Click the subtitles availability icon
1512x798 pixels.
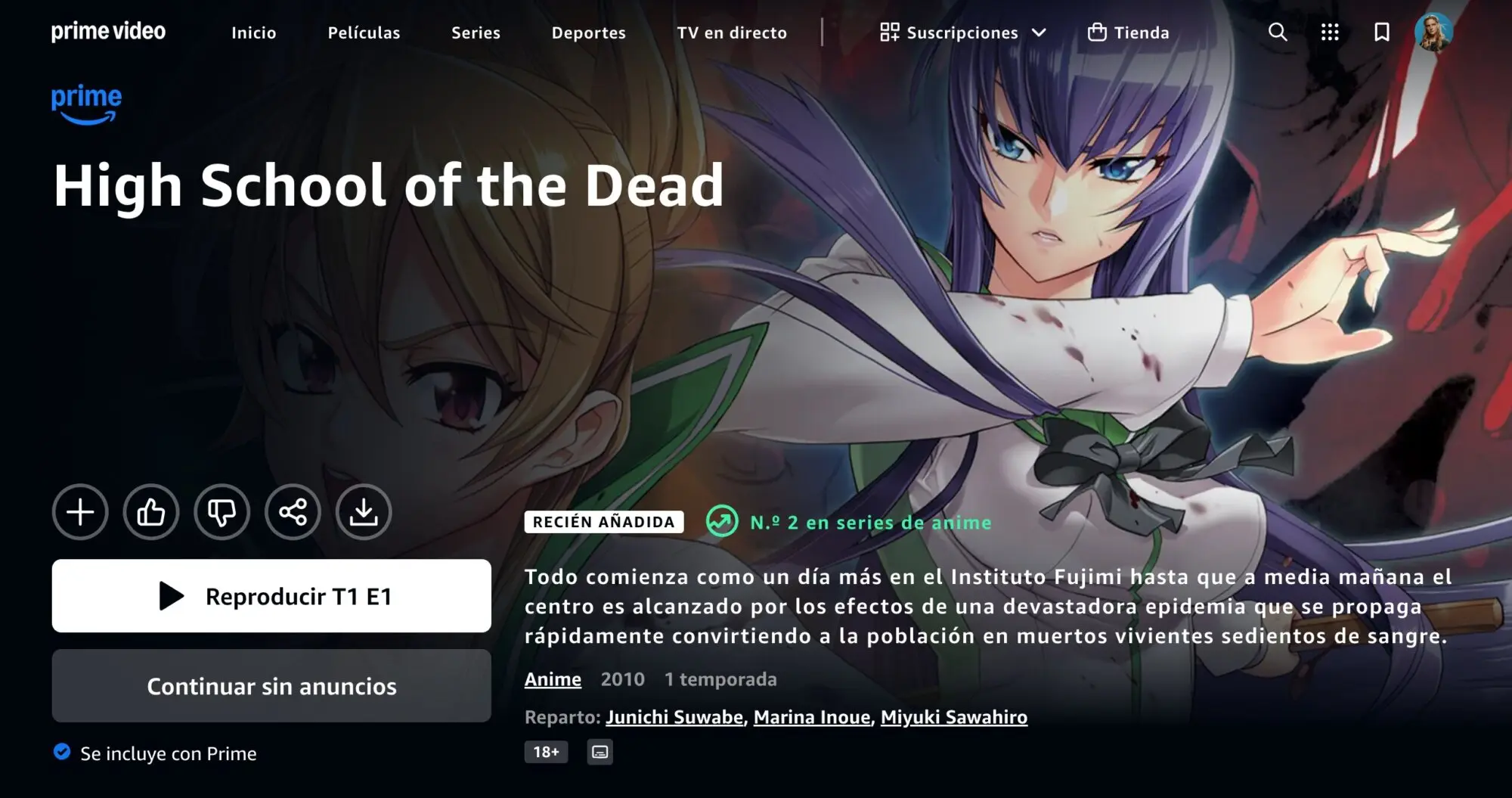pos(600,752)
